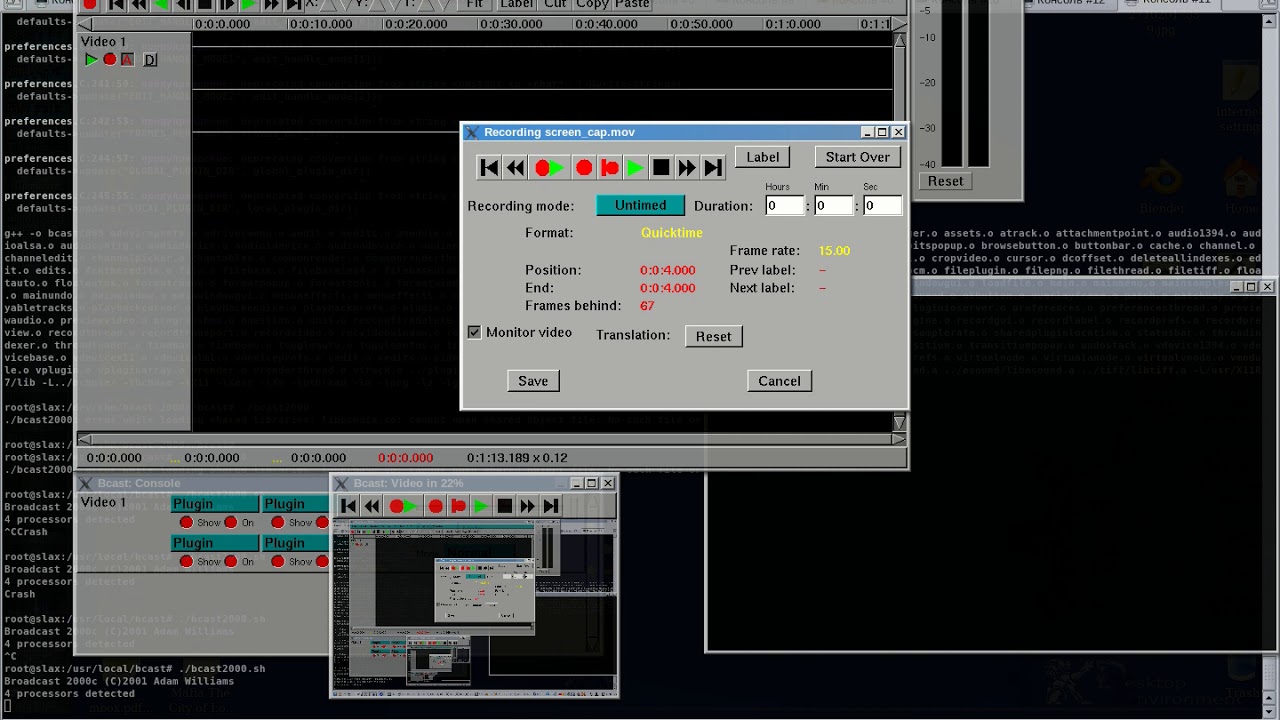This screenshot has width=1280, height=720.
Task: Toggle play on the Video 1 track
Action: click(x=92, y=60)
